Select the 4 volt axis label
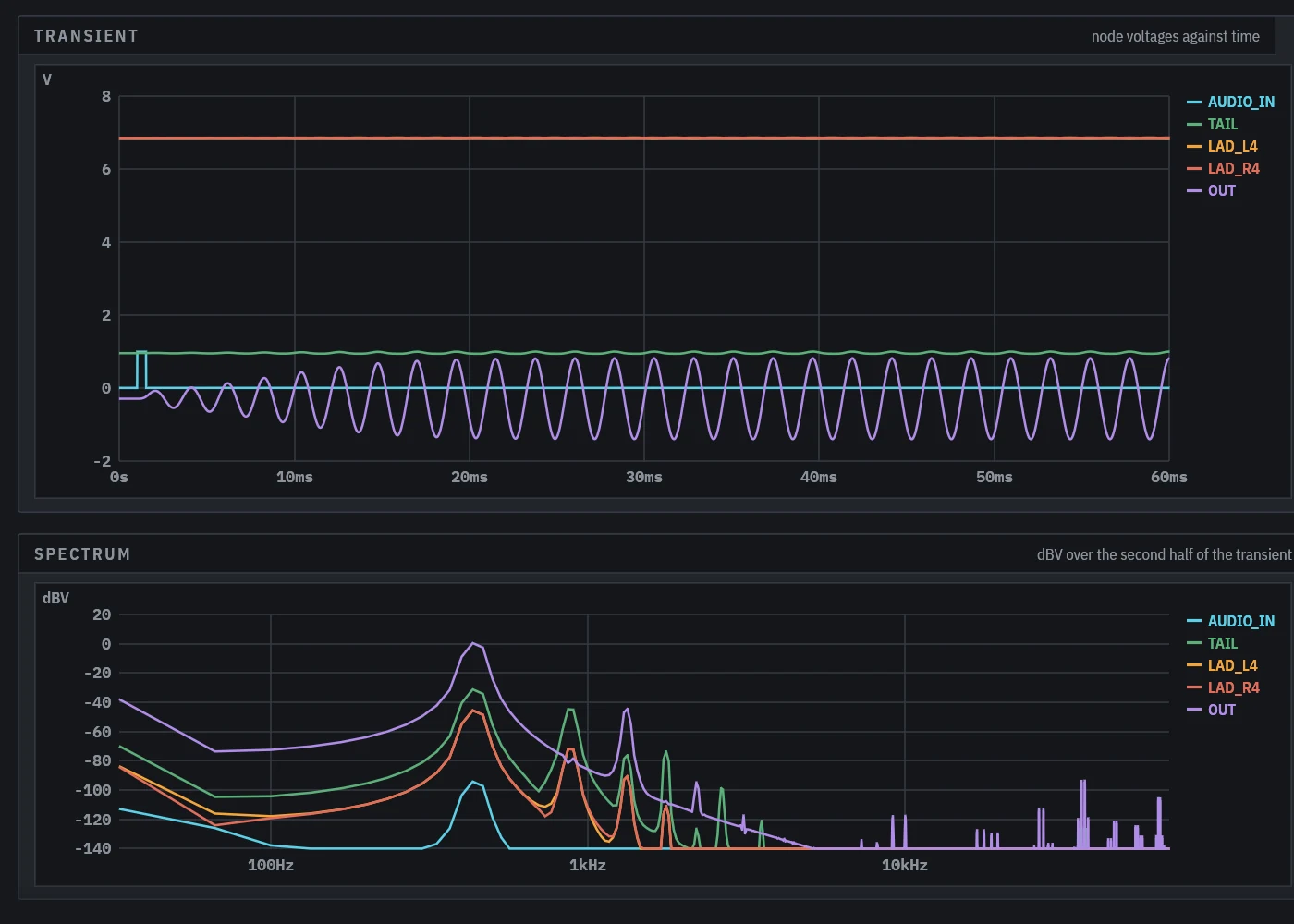This screenshot has height=924, width=1294. [x=106, y=242]
